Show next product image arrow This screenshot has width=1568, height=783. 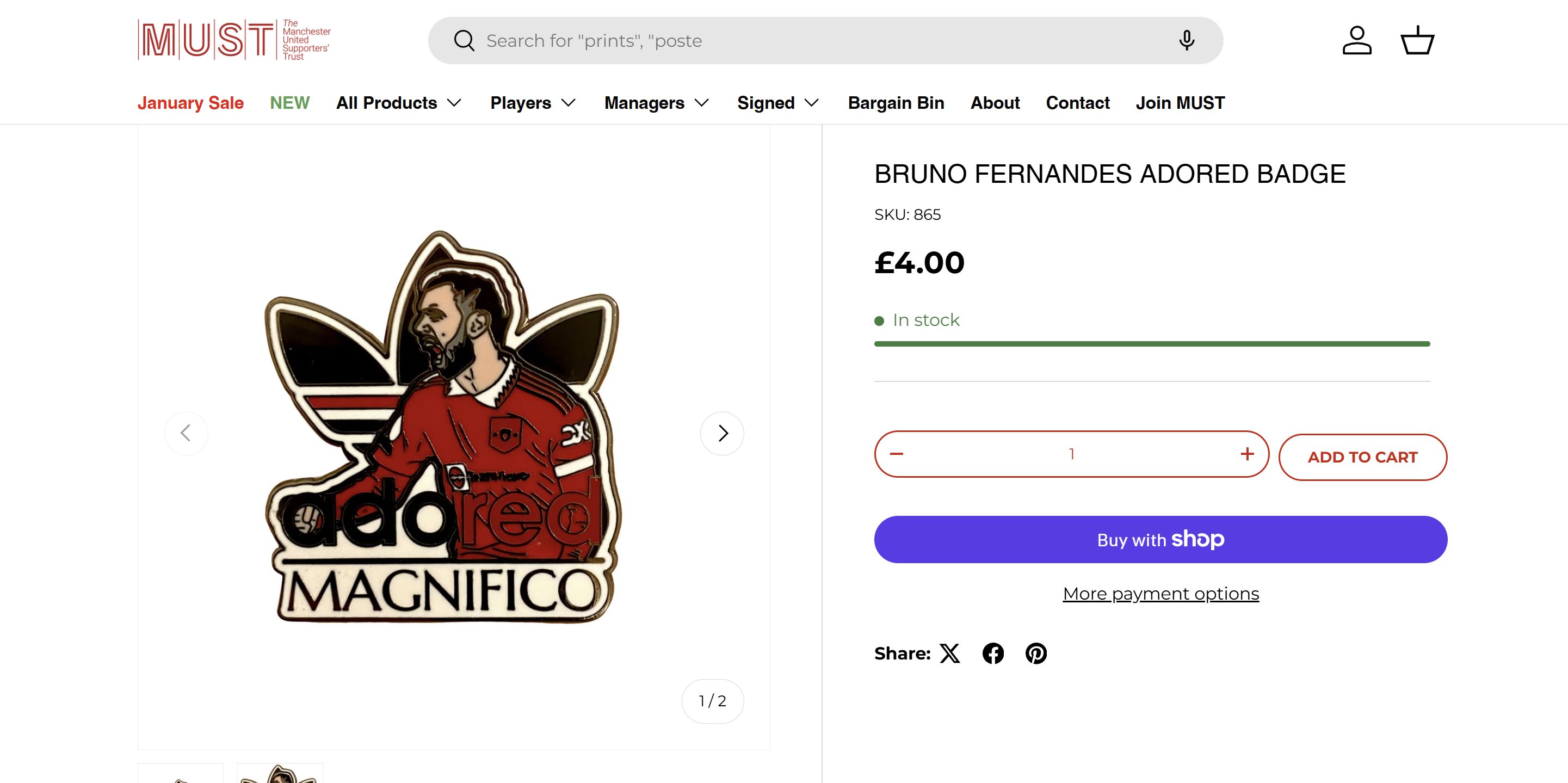[722, 434]
